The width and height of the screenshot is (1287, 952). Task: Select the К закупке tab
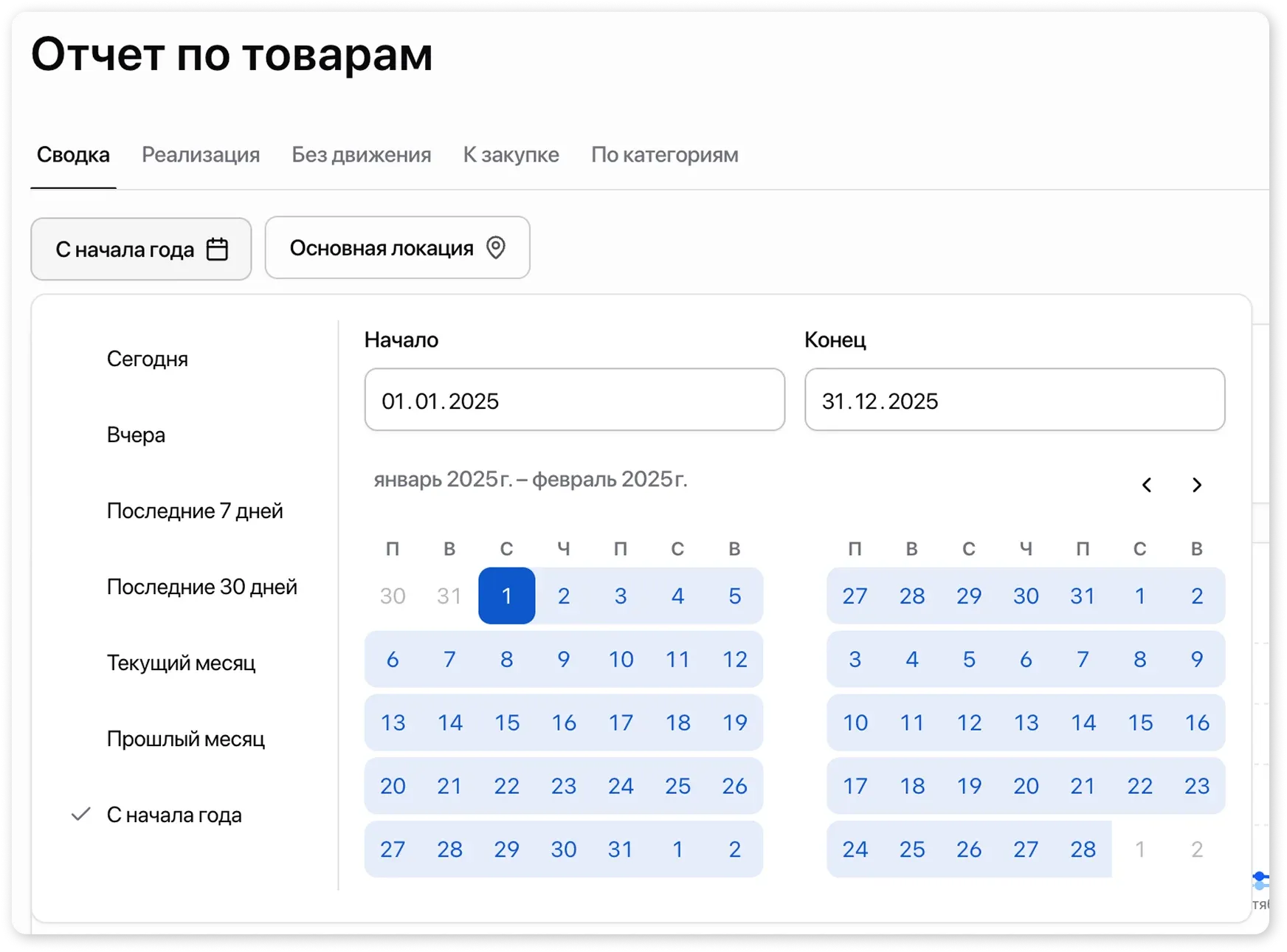click(511, 155)
